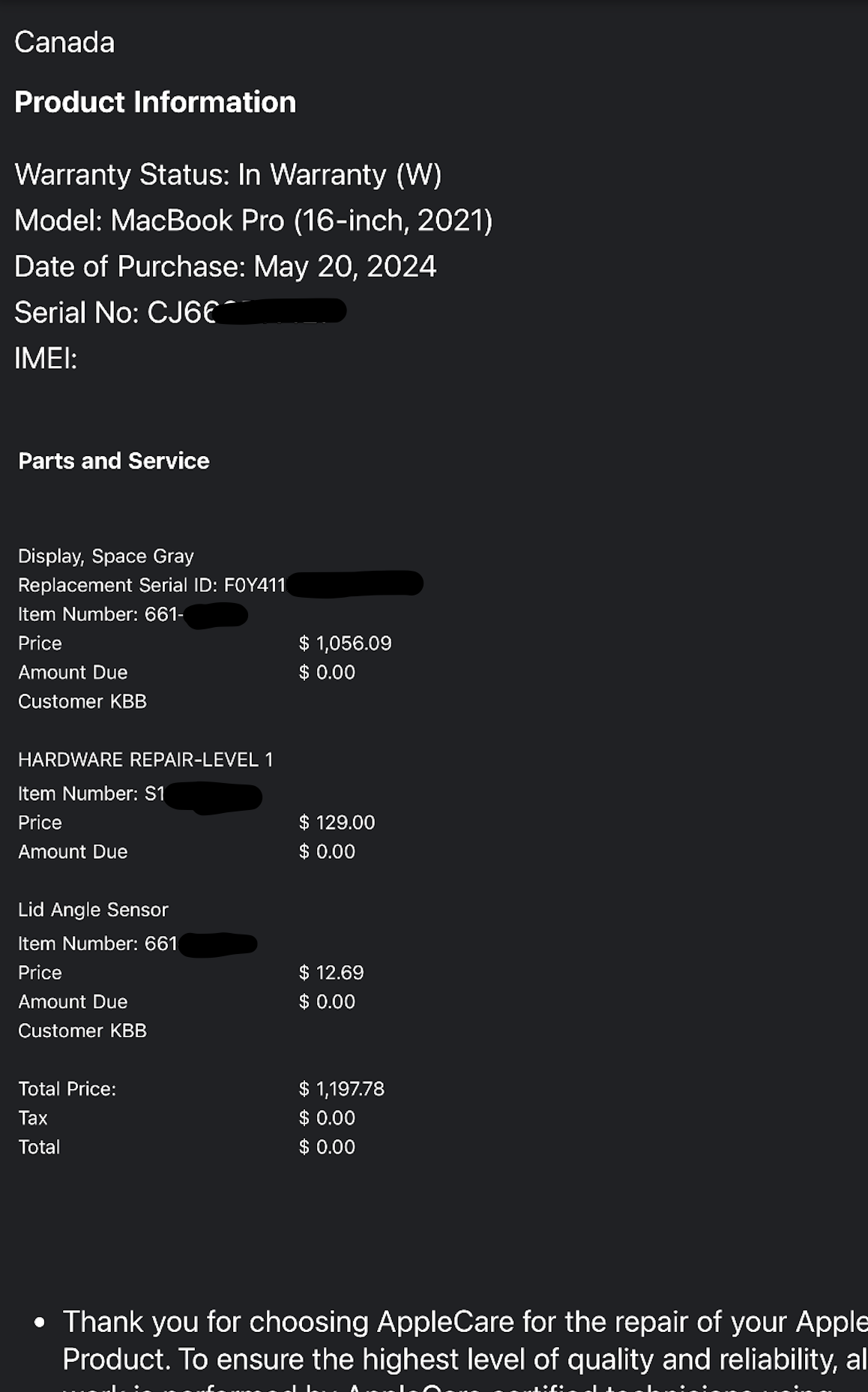Click the Lid Angle Sensor item title

coord(93,910)
